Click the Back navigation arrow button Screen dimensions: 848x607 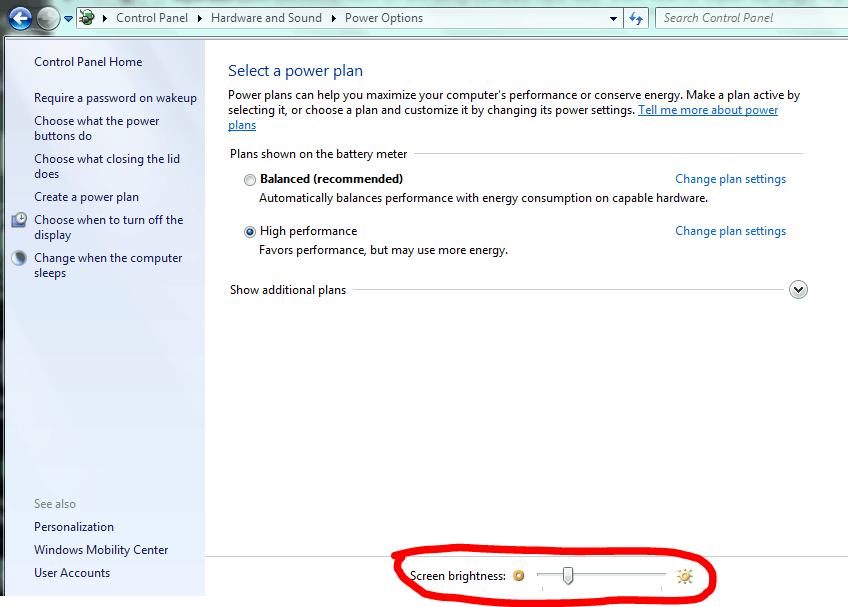pos(20,18)
